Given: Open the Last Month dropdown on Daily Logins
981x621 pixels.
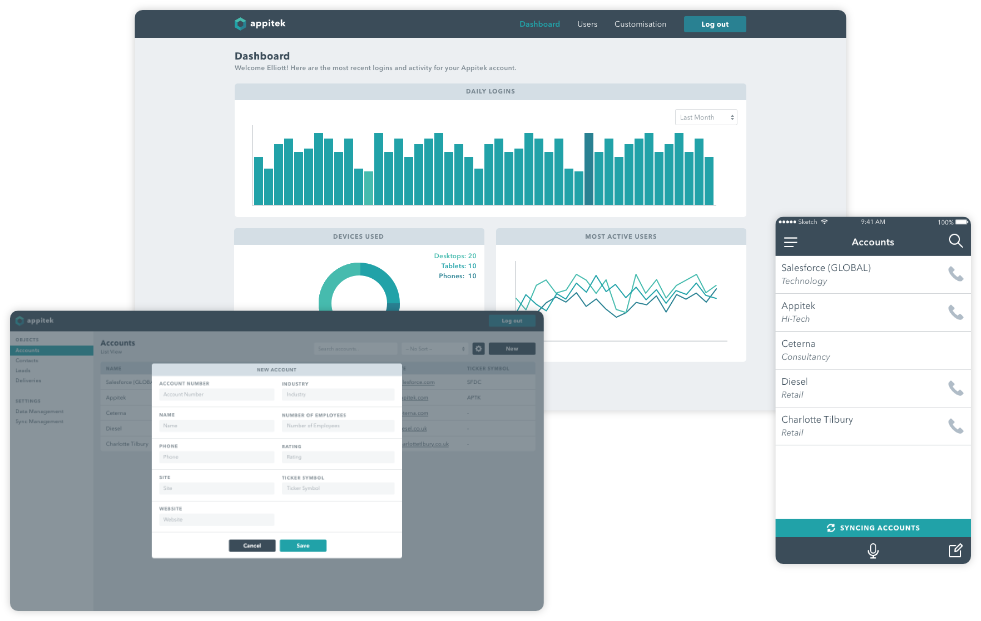Looking at the screenshot, I should click(706, 117).
